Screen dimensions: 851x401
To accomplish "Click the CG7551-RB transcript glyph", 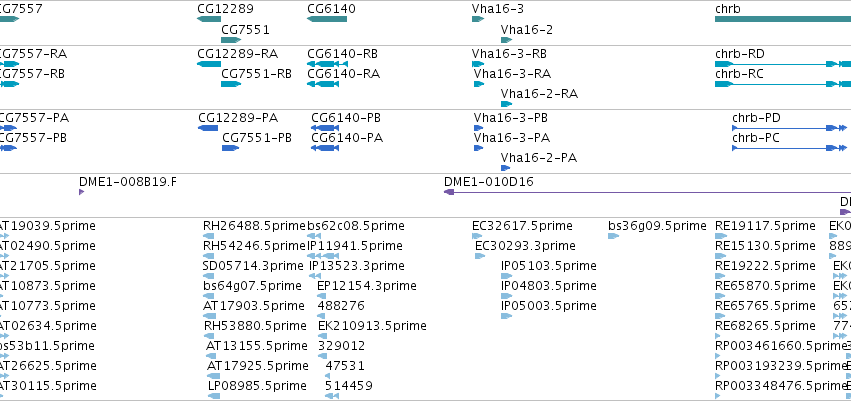I will (x=231, y=84).
